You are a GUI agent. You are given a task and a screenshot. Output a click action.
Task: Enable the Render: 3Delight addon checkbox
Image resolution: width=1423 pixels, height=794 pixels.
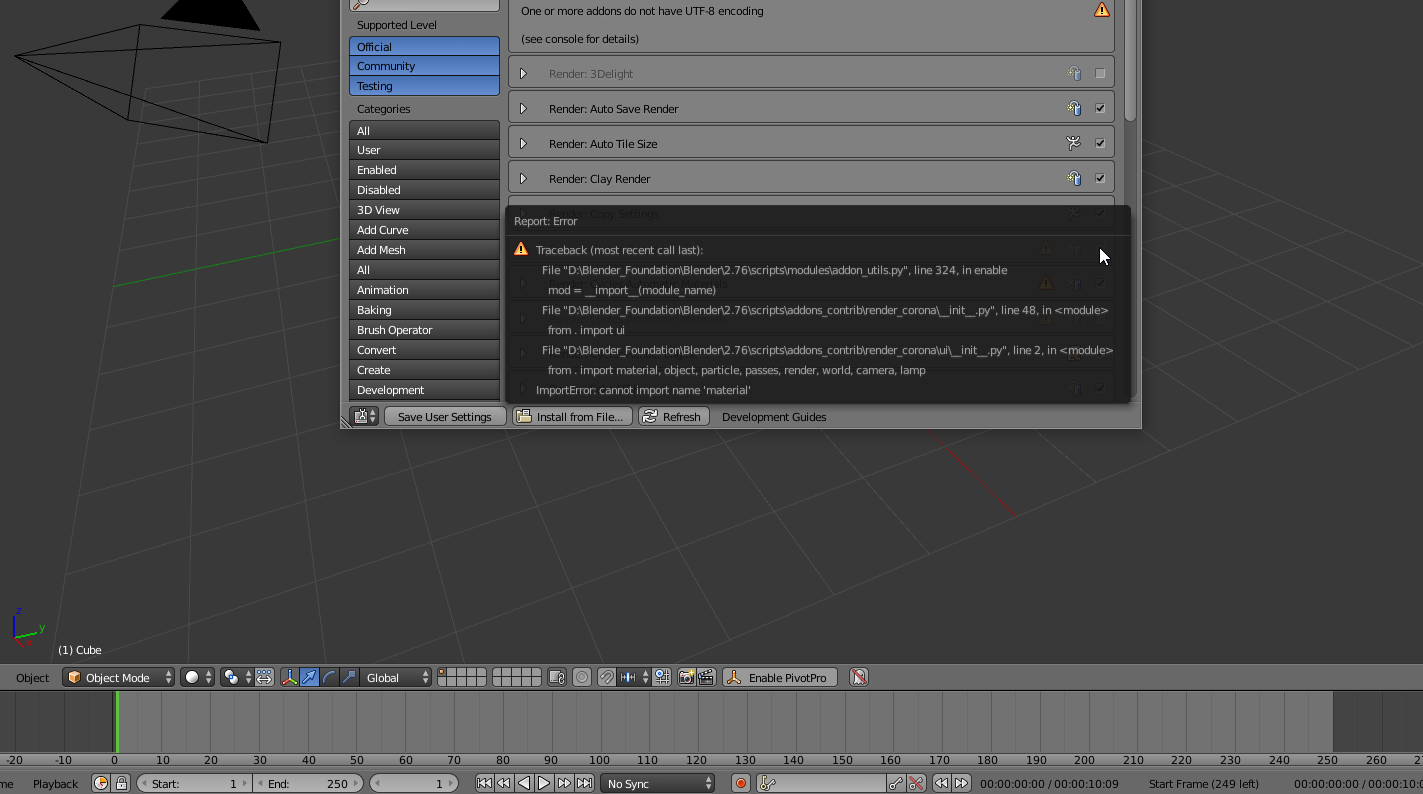1100,73
